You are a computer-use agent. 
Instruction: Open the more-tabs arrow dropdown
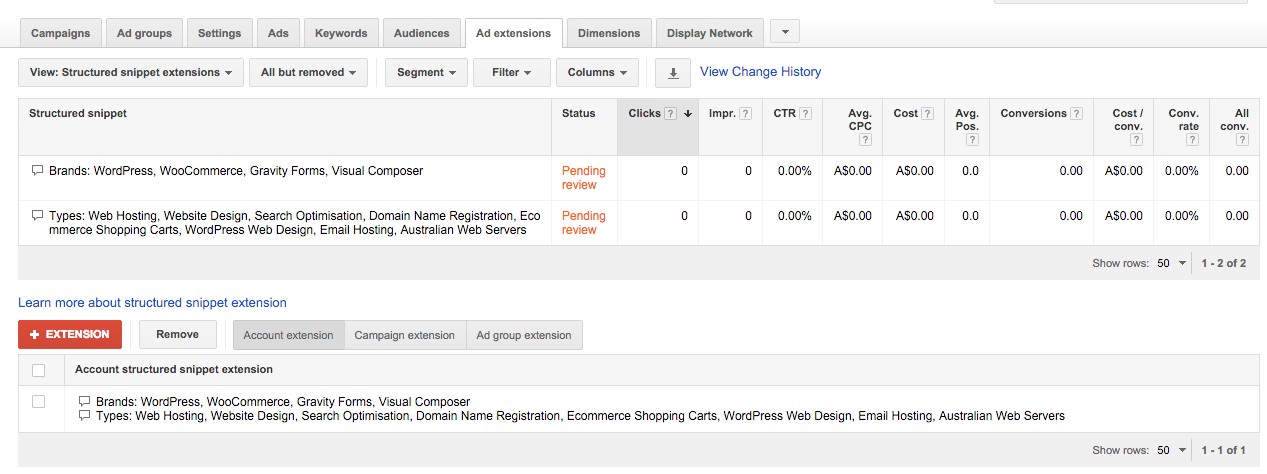pyautogui.click(x=785, y=32)
